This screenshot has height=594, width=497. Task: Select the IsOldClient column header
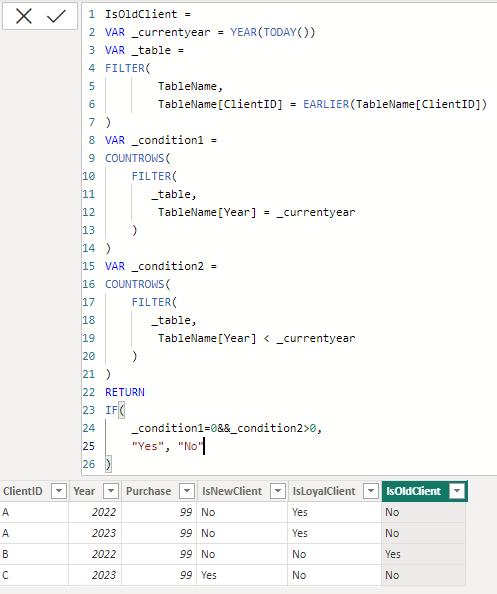point(414,491)
